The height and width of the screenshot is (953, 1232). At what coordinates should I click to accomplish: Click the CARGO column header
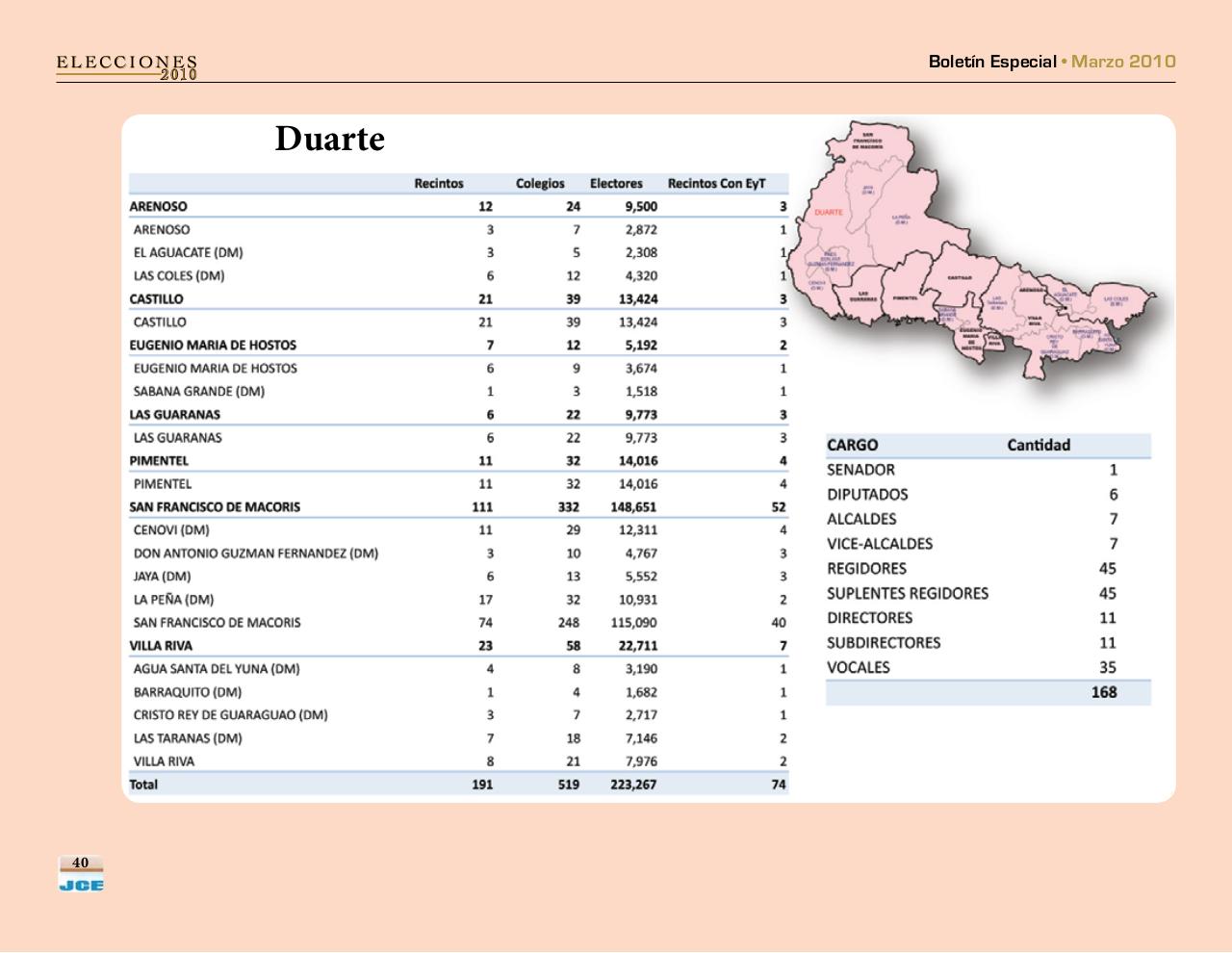pyautogui.click(x=852, y=445)
